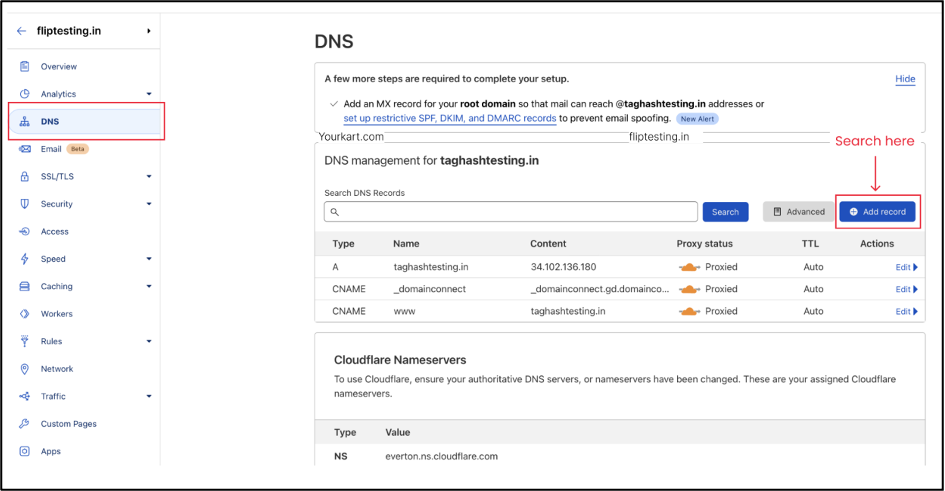
Task: Click the Proxy status column header
Action: coord(705,244)
